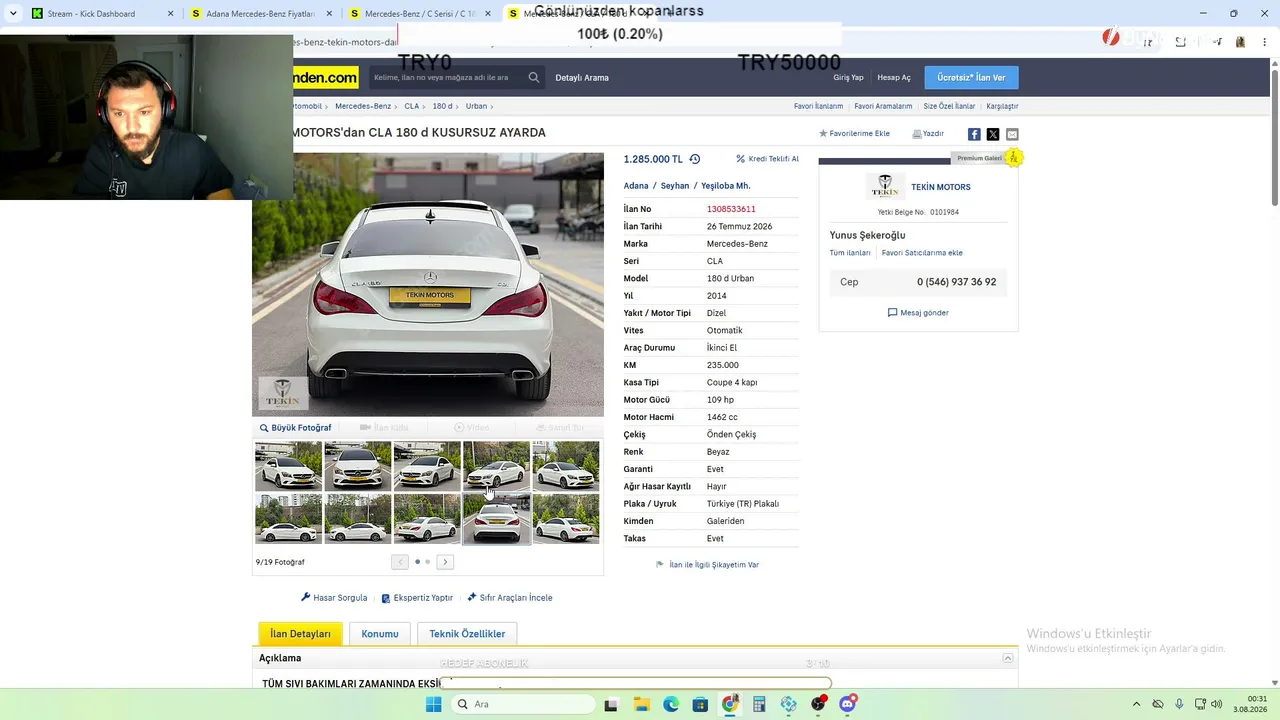This screenshot has height=720, width=1280.
Task: Open the CLA breadcrumb link
Action: tap(411, 106)
